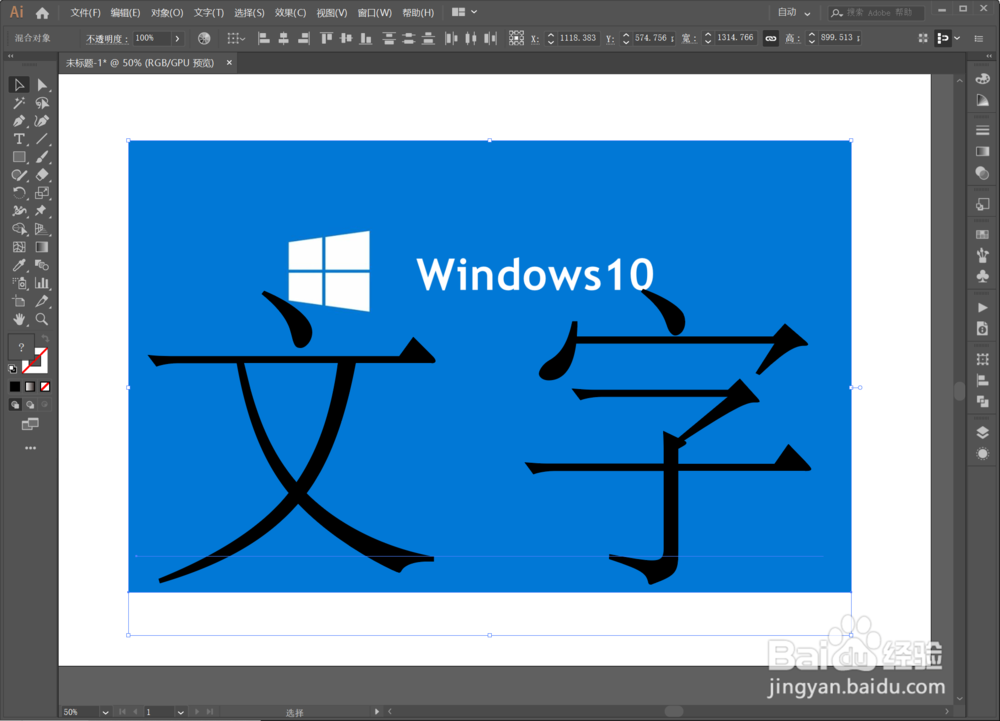
Task: Choose the Shaper tool
Action: click(x=18, y=175)
